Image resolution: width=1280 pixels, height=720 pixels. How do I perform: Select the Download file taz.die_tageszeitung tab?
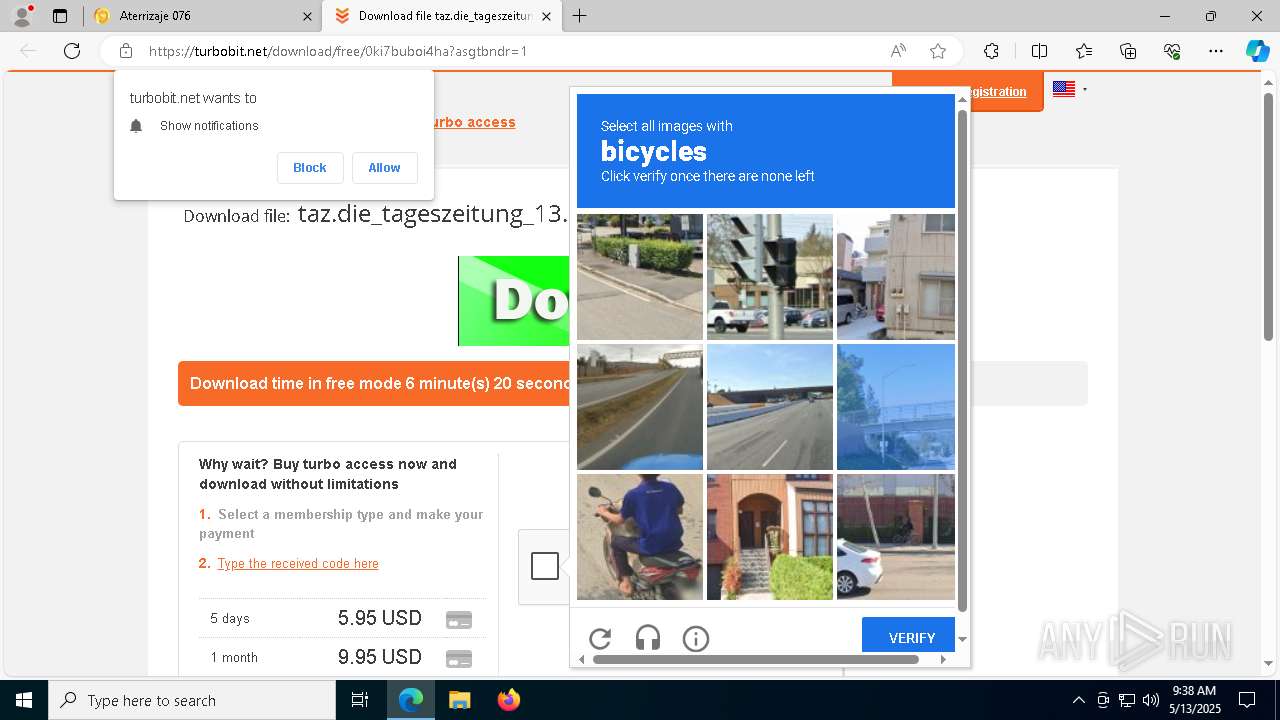(x=440, y=16)
